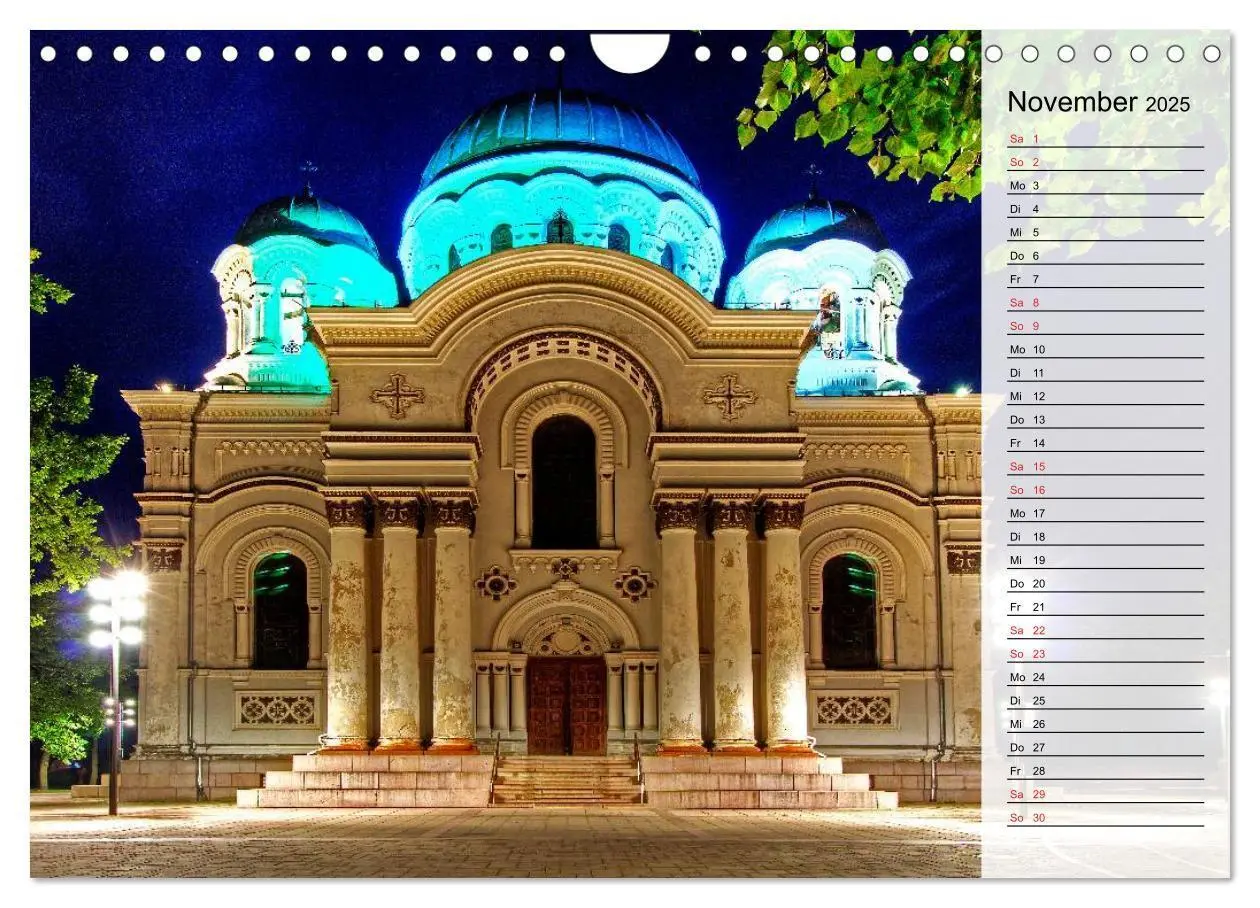Select the Fr 21 calendar row
1260x908 pixels.
tap(1105, 607)
